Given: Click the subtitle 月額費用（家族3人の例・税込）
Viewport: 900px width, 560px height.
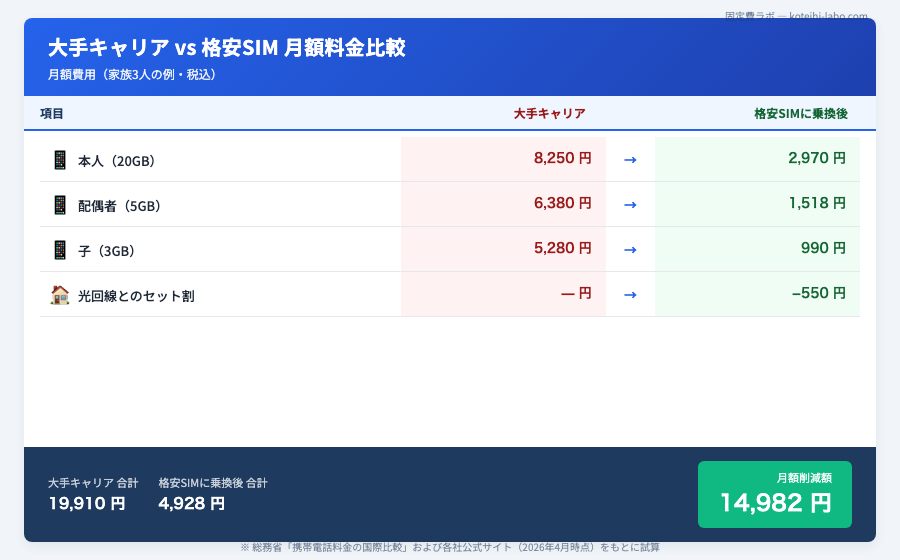Looking at the screenshot, I should pos(133,75).
